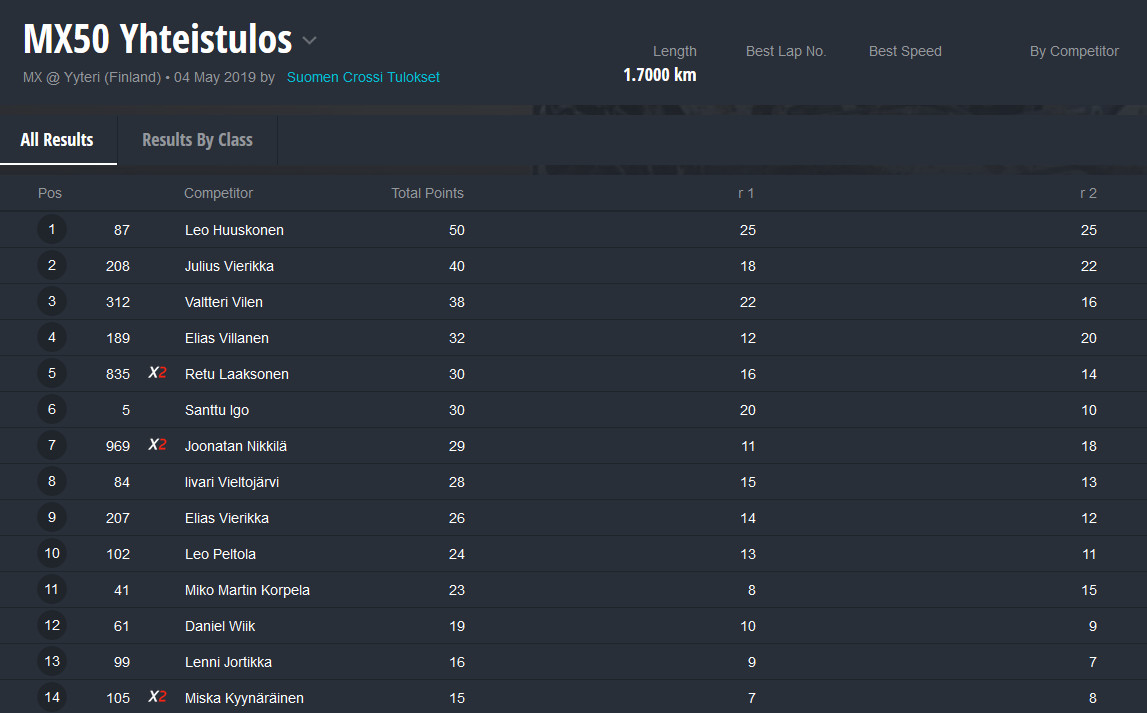Click the r 2 column header
Screen dimensions: 1147x713
1088,193
